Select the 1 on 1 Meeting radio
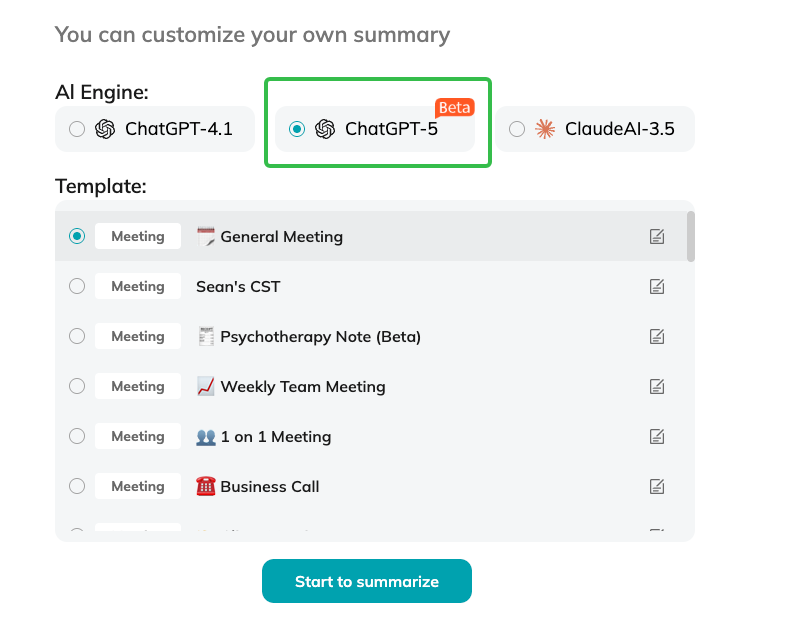 click(77, 437)
